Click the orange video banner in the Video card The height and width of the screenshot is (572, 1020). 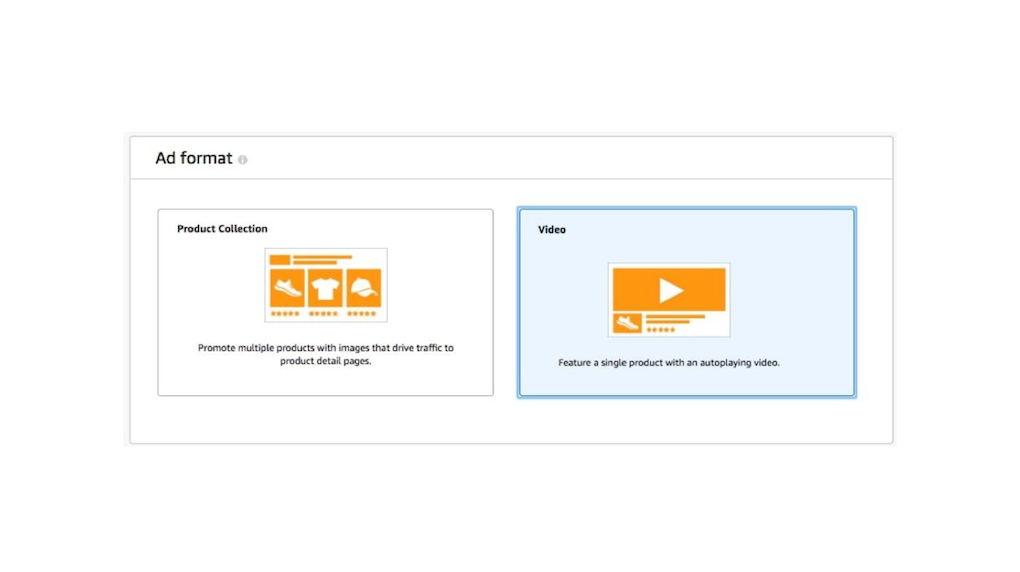tap(640, 290)
